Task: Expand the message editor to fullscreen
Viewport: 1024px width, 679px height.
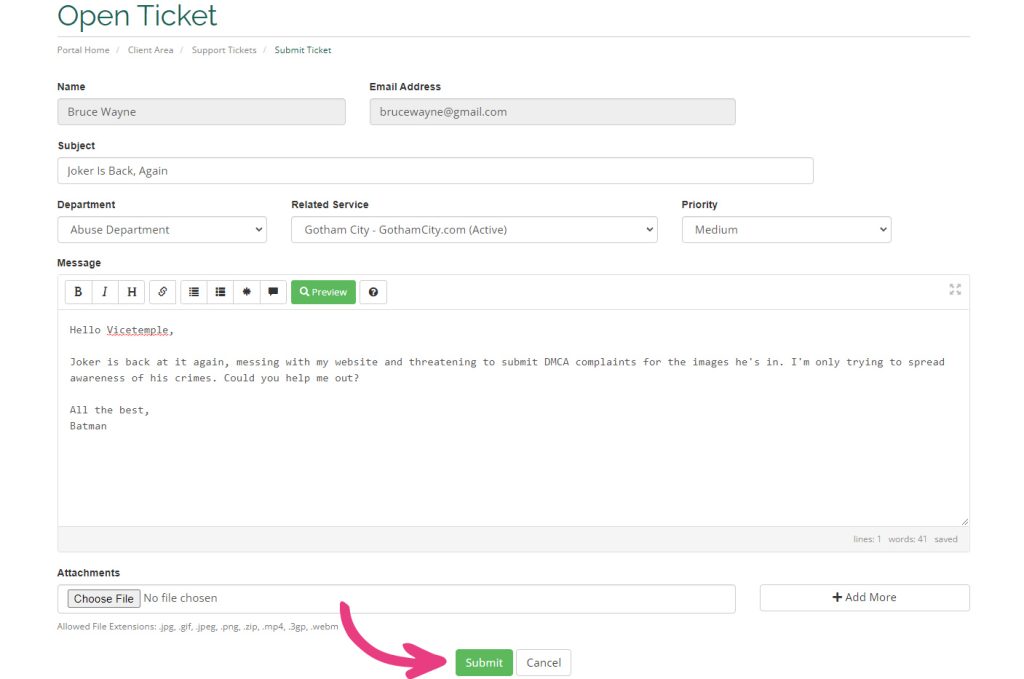Action: [x=955, y=289]
